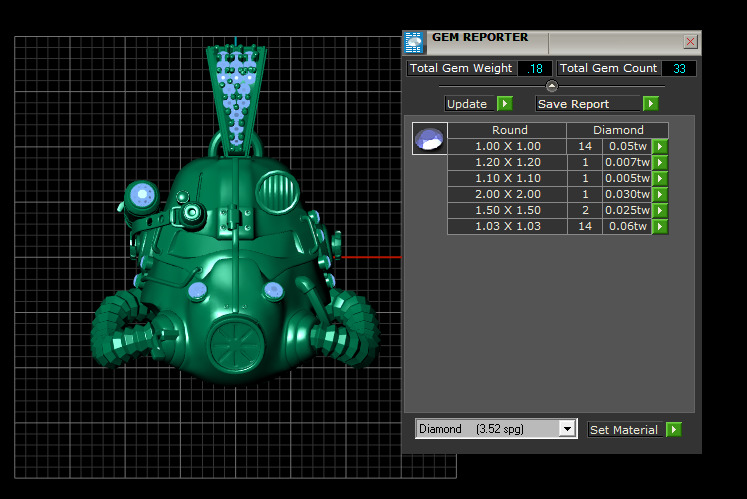Click green arrow for 1.10 X 1.10 row
Viewport: 747px width, 499px height.
660,178
